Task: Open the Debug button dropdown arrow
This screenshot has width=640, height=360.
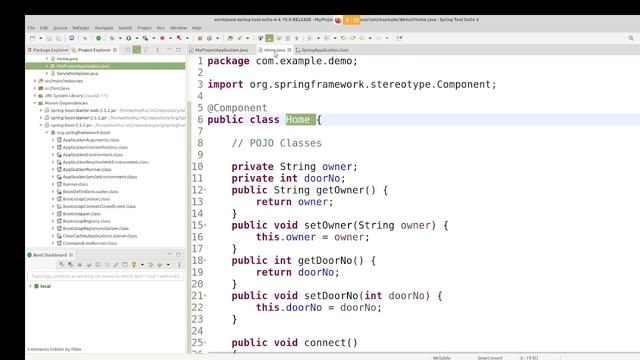Action: pyautogui.click(x=120, y=38)
